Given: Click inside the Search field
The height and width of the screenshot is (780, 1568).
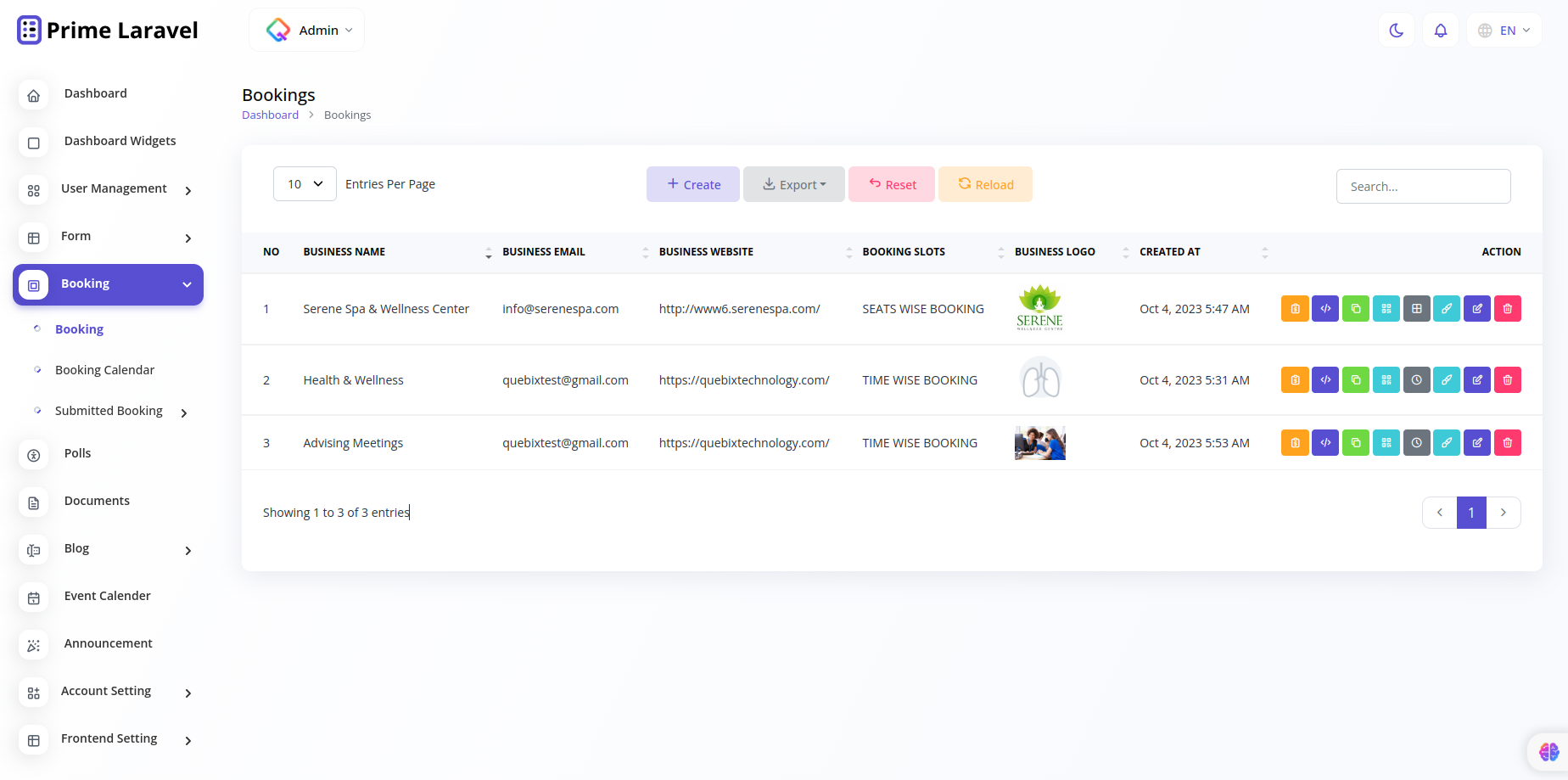Looking at the screenshot, I should pos(1423,186).
